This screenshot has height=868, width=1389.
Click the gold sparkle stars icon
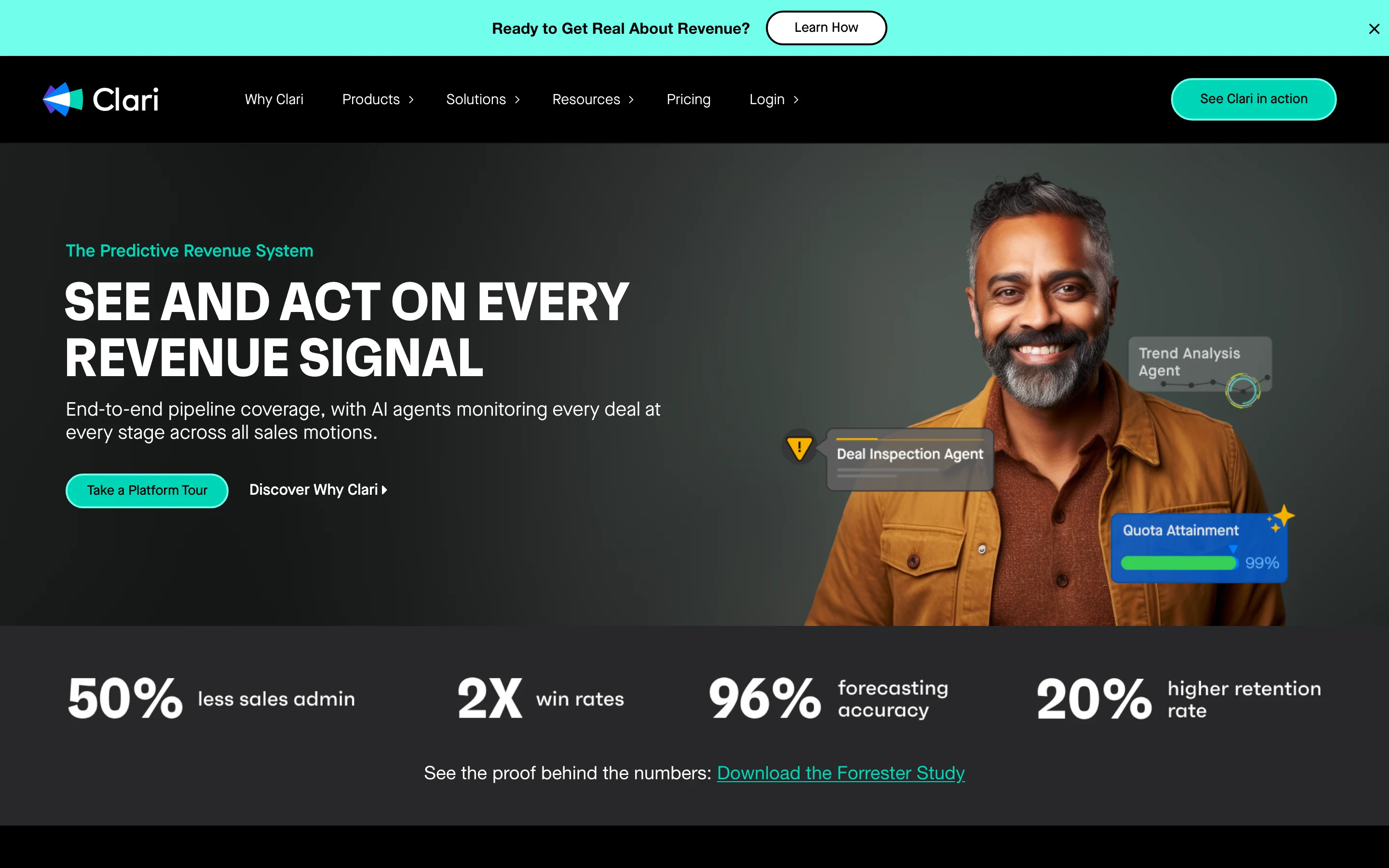click(x=1281, y=518)
